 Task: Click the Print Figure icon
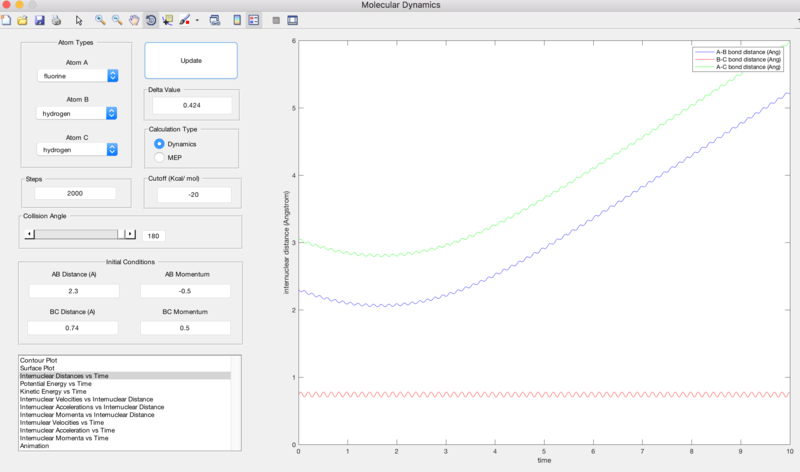pyautogui.click(x=56, y=20)
